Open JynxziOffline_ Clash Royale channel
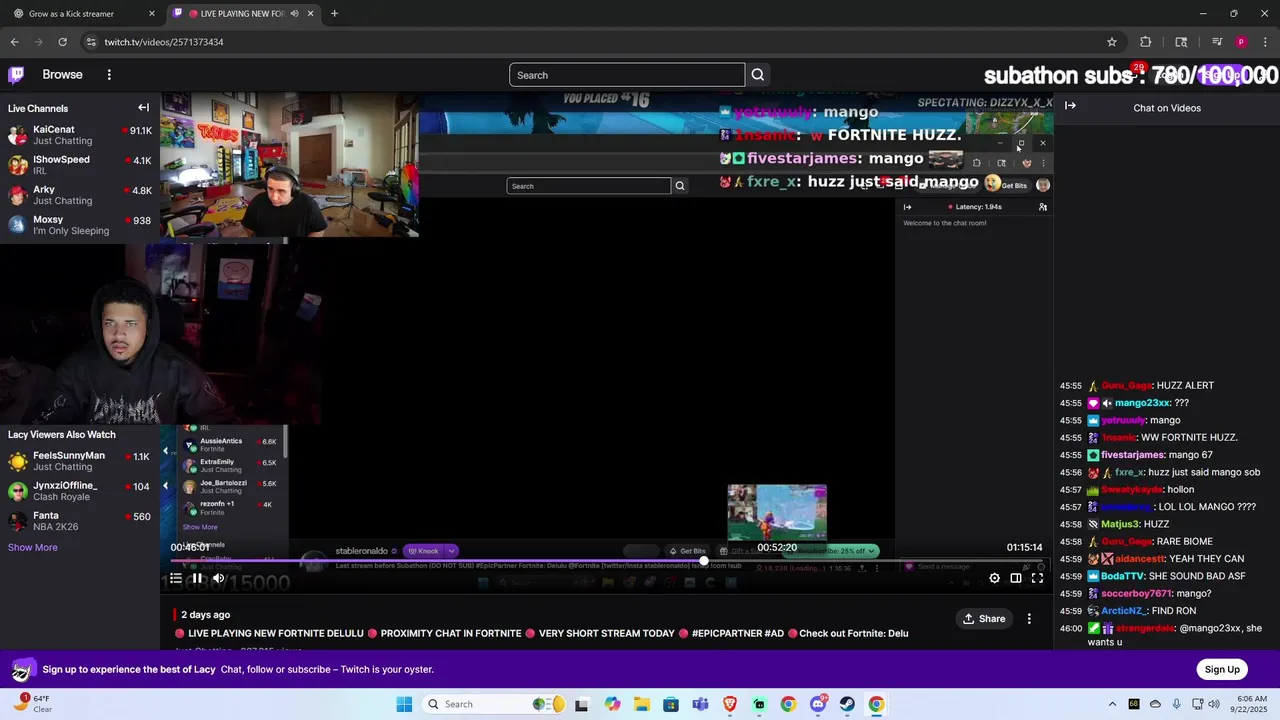The height and width of the screenshot is (720, 1280). [80, 491]
